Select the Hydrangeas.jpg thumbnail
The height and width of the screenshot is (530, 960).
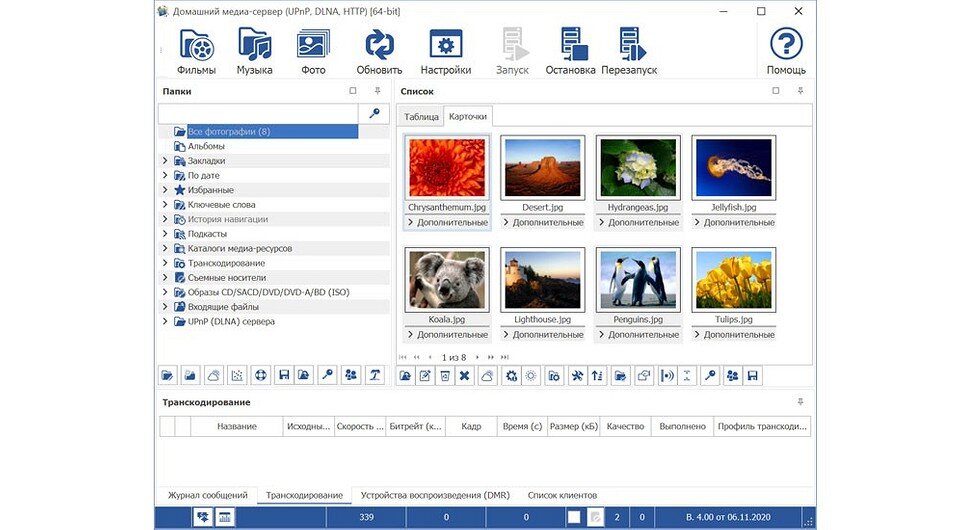[x=638, y=168]
